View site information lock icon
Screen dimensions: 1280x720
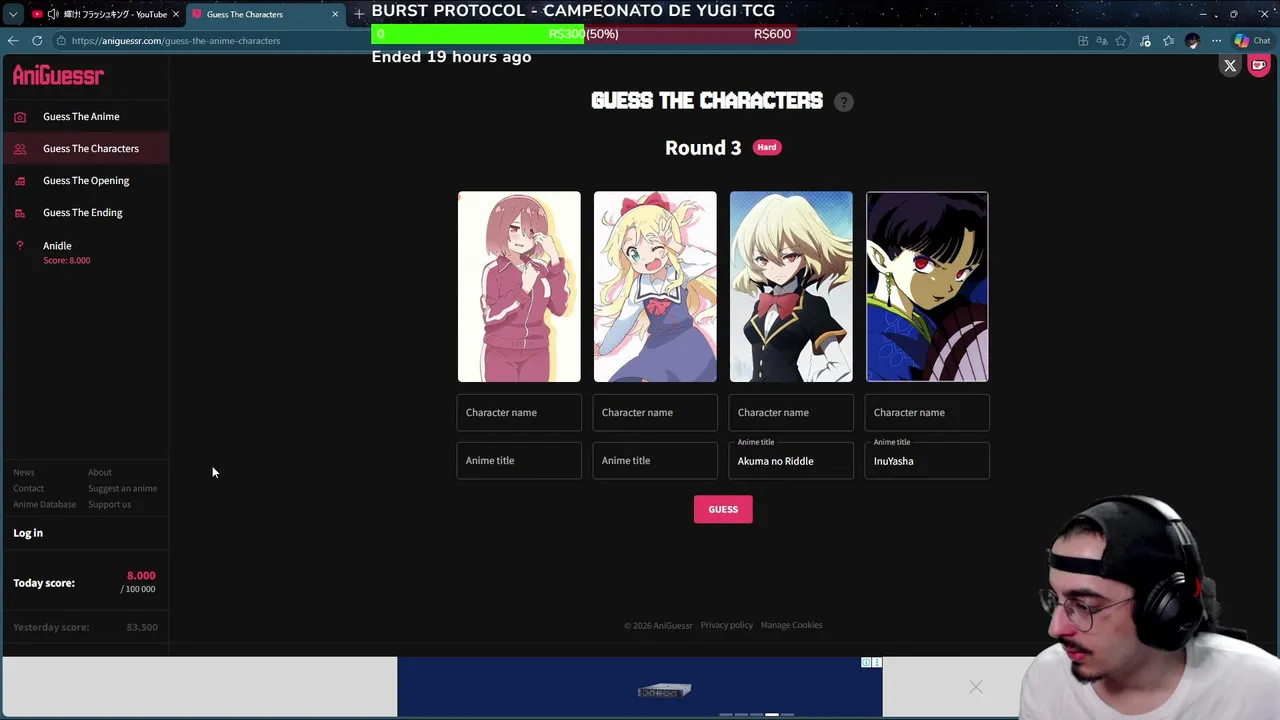[61, 41]
